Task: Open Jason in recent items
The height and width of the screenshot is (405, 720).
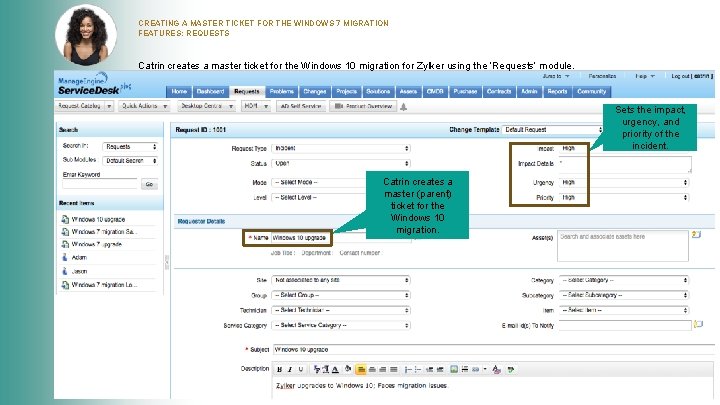Action: 79,271
